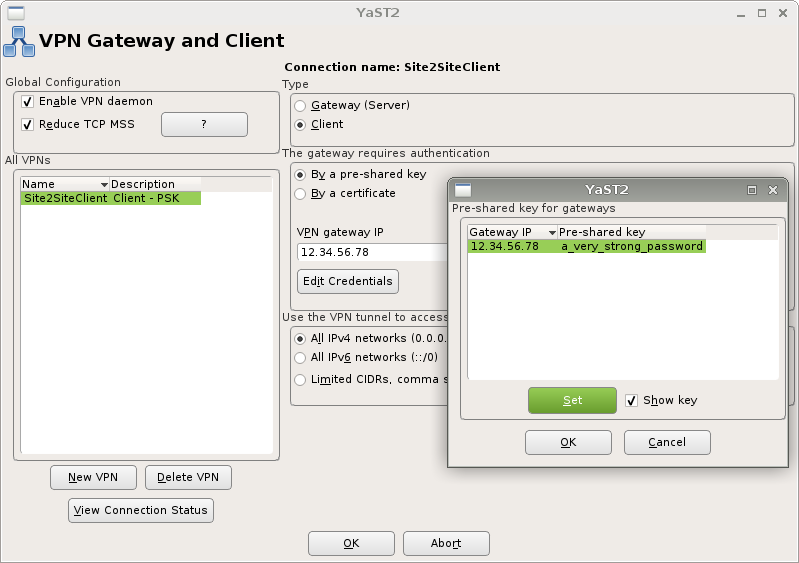Uncheck Reduce TCP MSS option
Viewport: 799px width, 563px height.
pos(28,125)
